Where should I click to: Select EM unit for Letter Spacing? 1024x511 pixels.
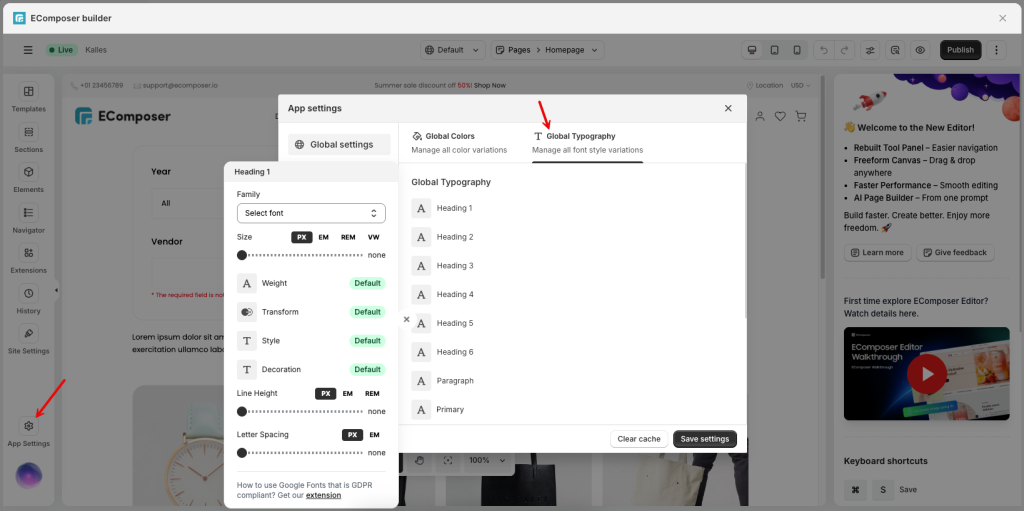[x=374, y=435]
